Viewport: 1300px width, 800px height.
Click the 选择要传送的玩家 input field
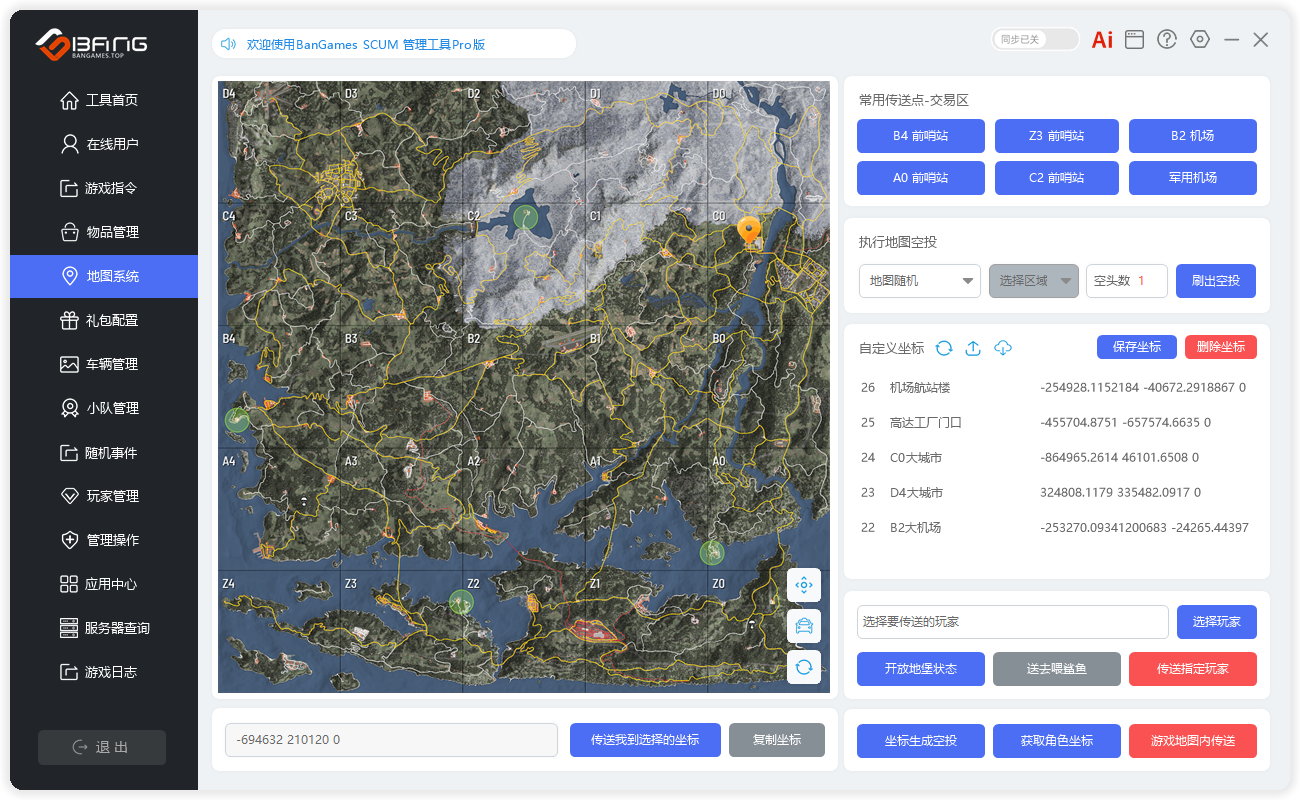point(1012,622)
